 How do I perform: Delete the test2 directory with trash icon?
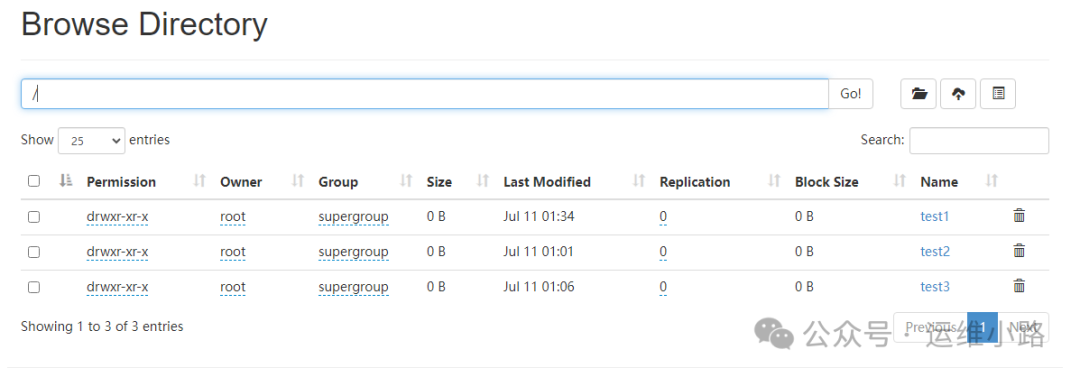pos(1019,251)
